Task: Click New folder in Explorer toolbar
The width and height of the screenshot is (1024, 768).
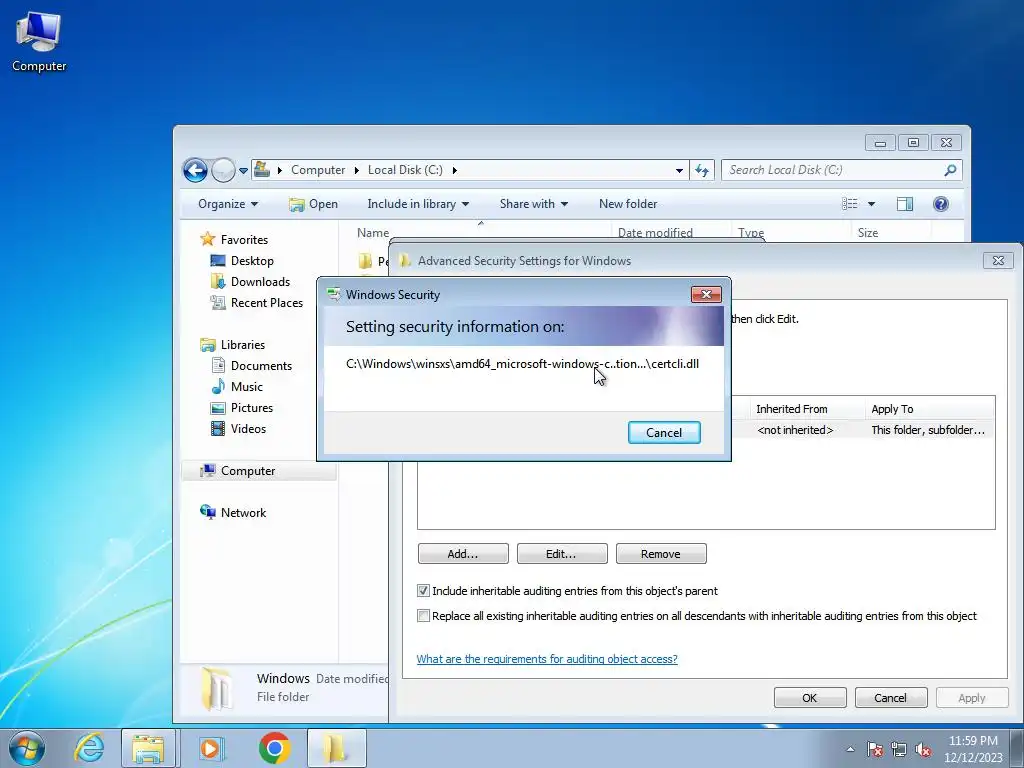Action: [628, 204]
